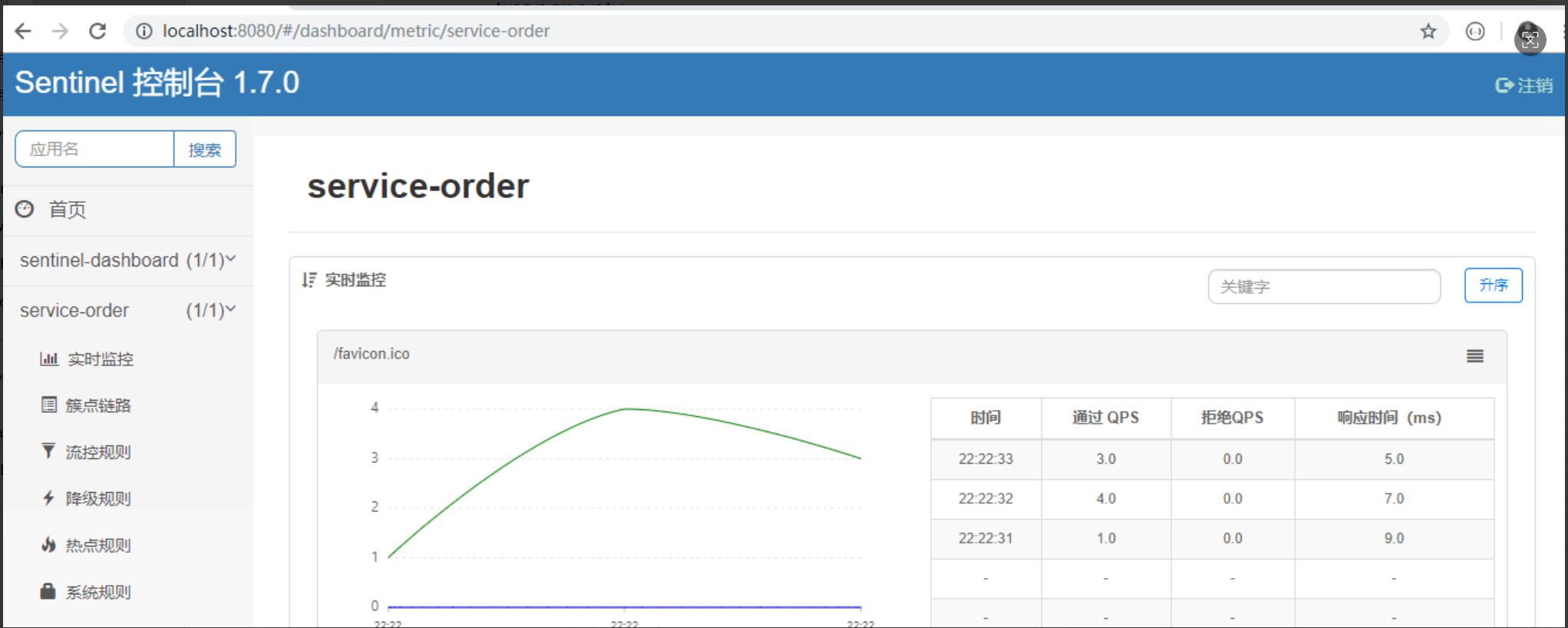The image size is (1568, 628).
Task: Select service-order in the sidebar
Action: click(74, 311)
